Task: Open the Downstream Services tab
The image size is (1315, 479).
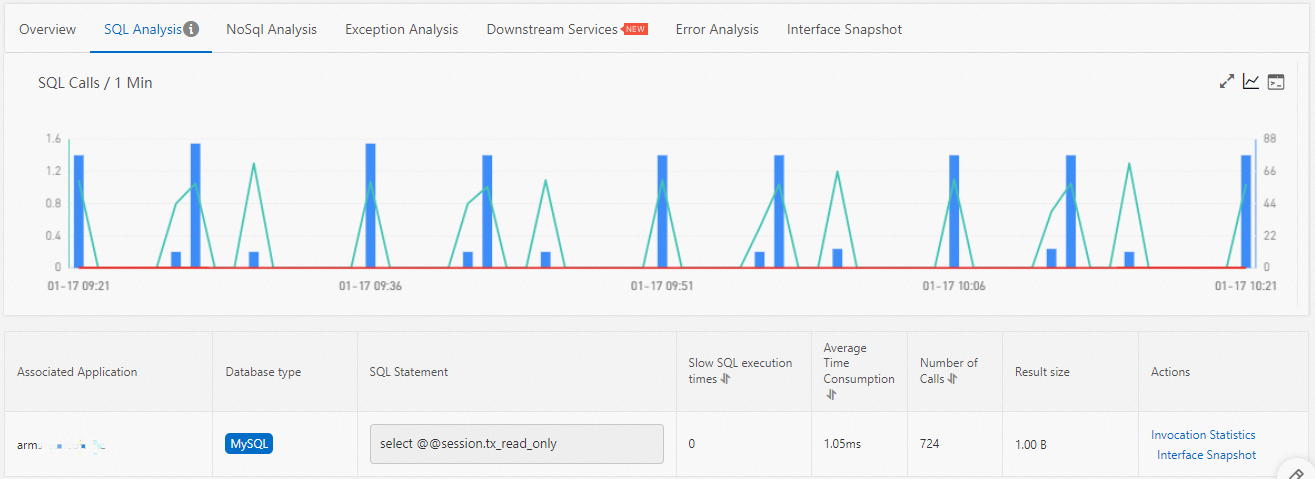Action: [552, 29]
